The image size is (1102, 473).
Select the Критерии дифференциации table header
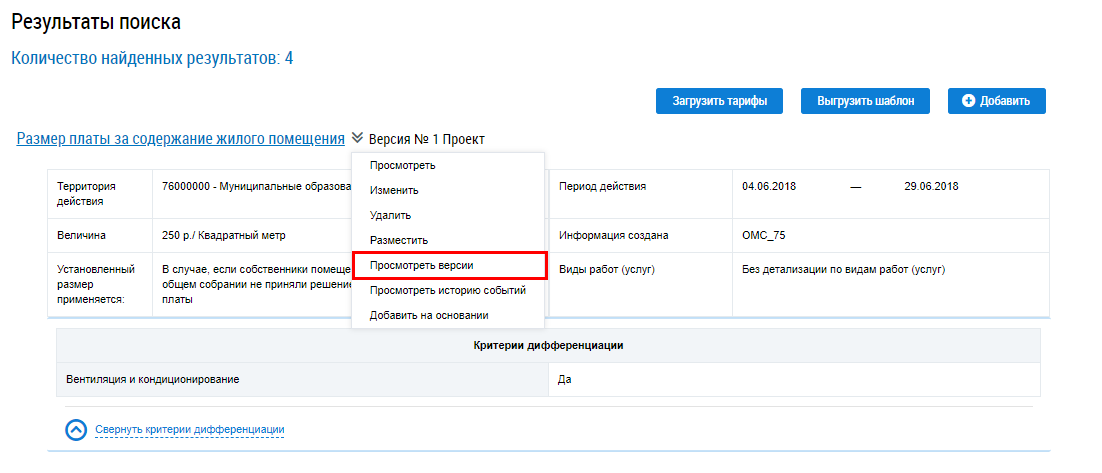point(548,346)
